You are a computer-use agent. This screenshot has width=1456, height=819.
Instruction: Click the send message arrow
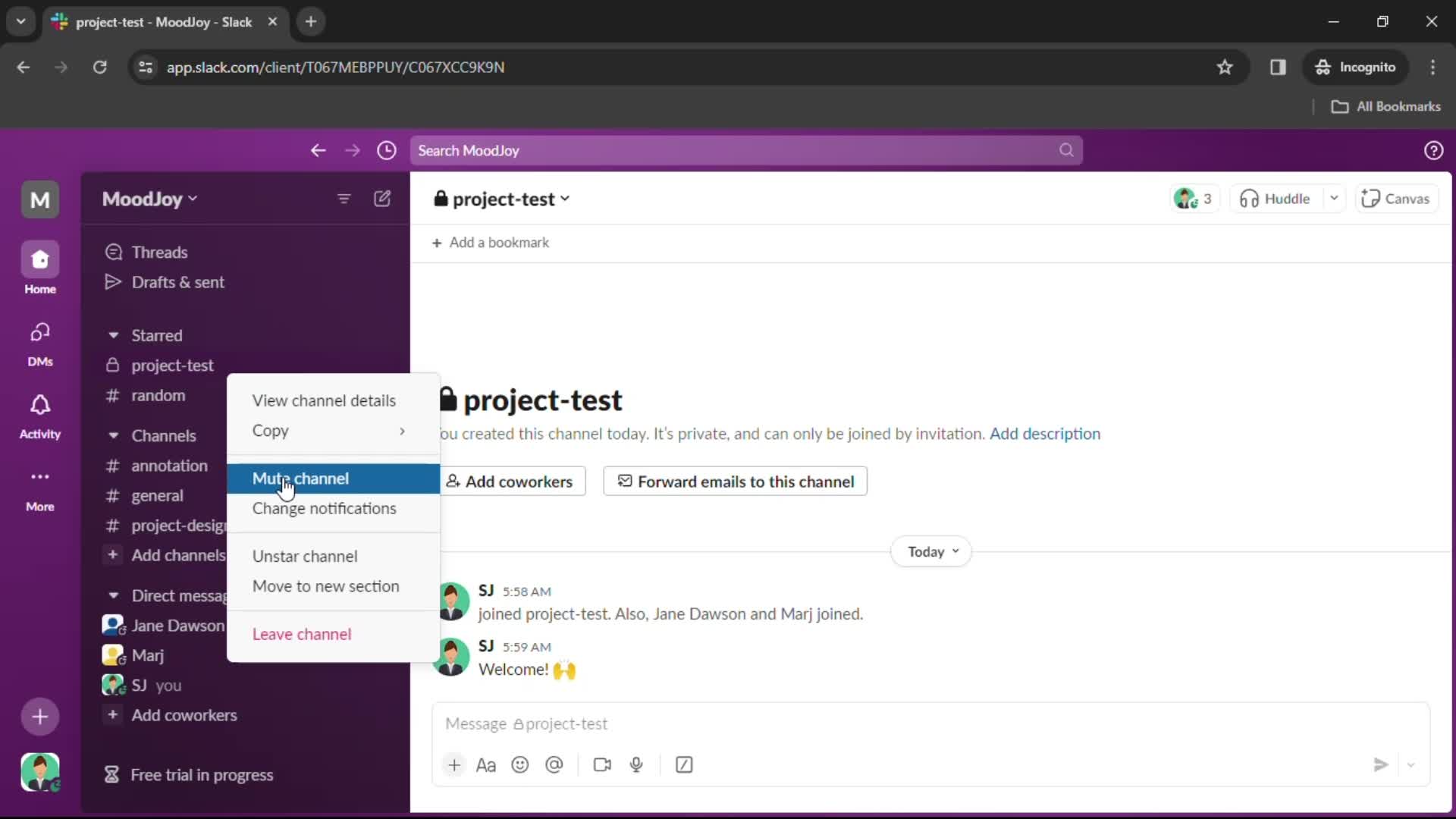(x=1381, y=764)
